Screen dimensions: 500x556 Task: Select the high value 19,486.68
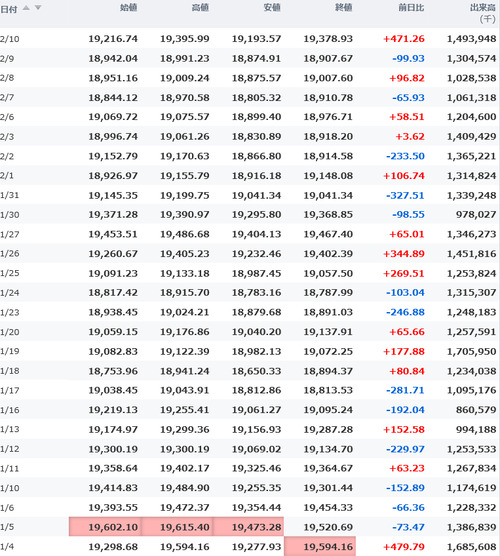click(185, 234)
